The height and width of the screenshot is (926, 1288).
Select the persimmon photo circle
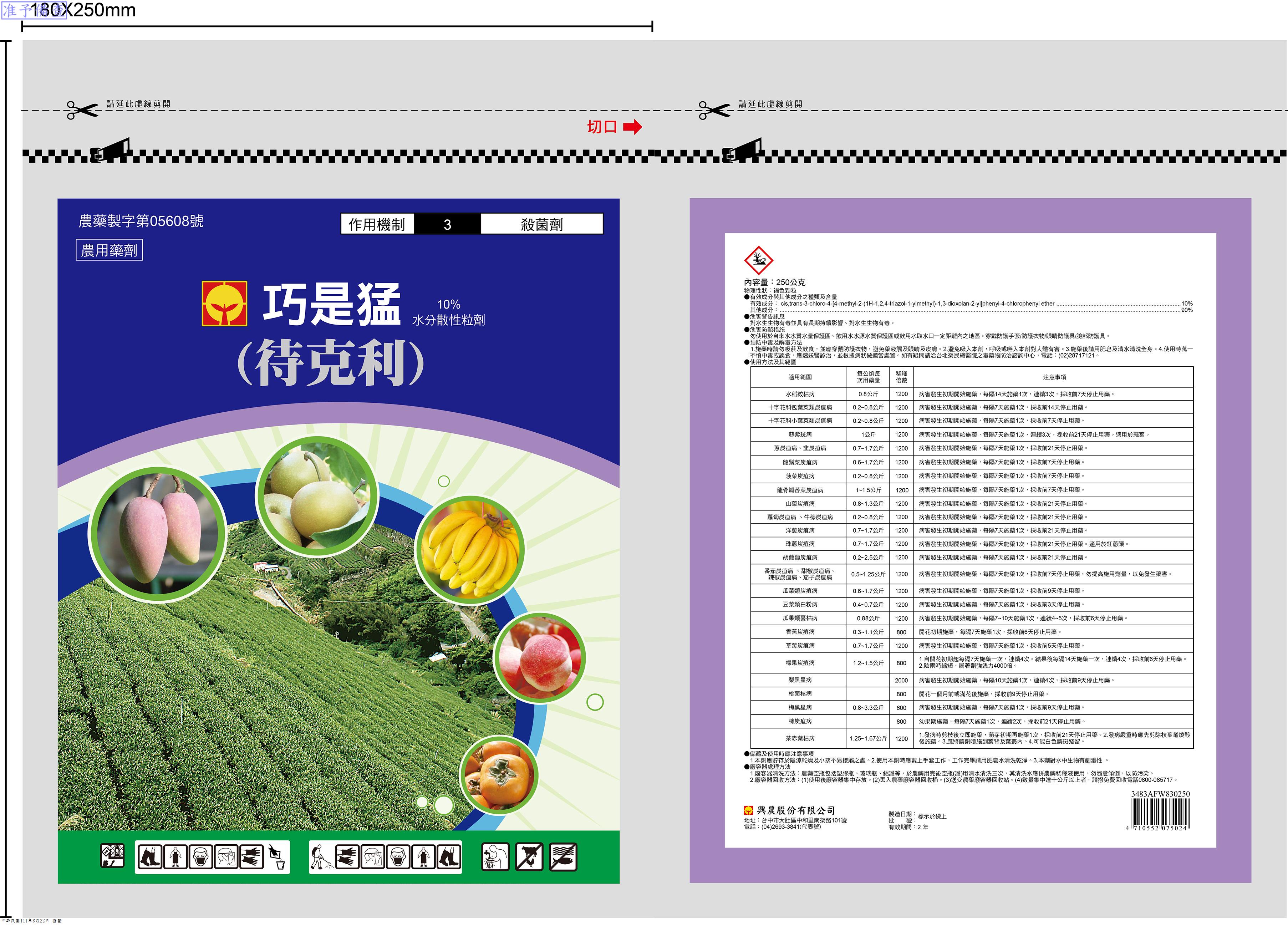[x=499, y=775]
